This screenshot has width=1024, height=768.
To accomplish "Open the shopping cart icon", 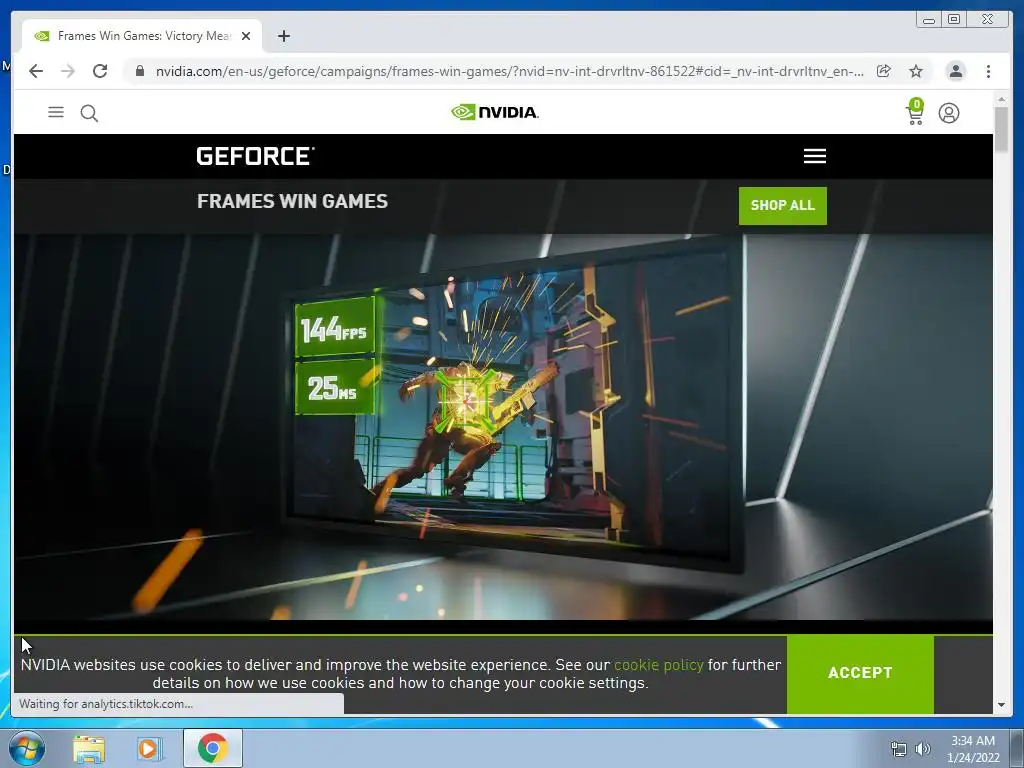I will point(915,112).
